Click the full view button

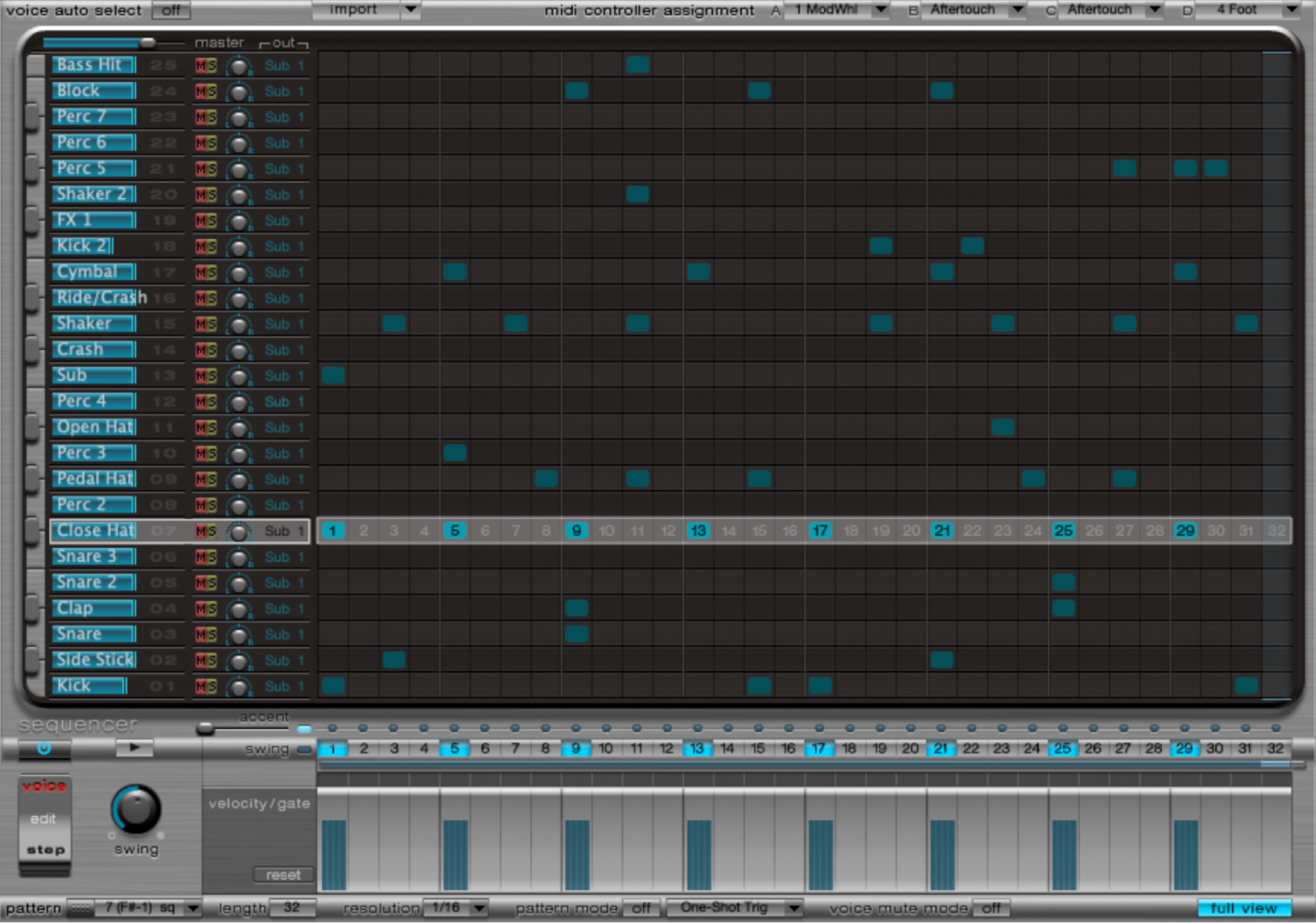(x=1245, y=907)
